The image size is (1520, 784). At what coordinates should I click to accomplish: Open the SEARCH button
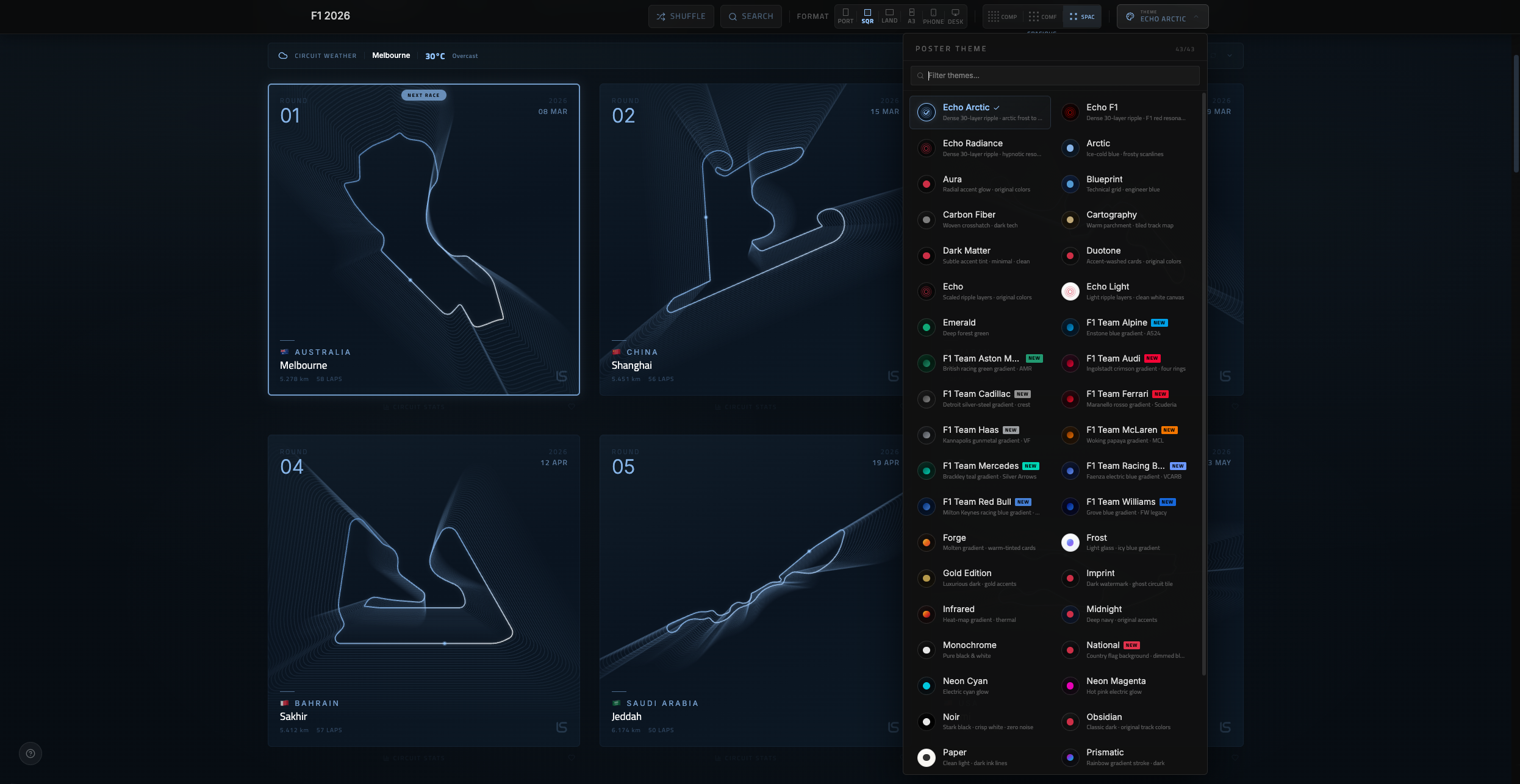tap(751, 16)
